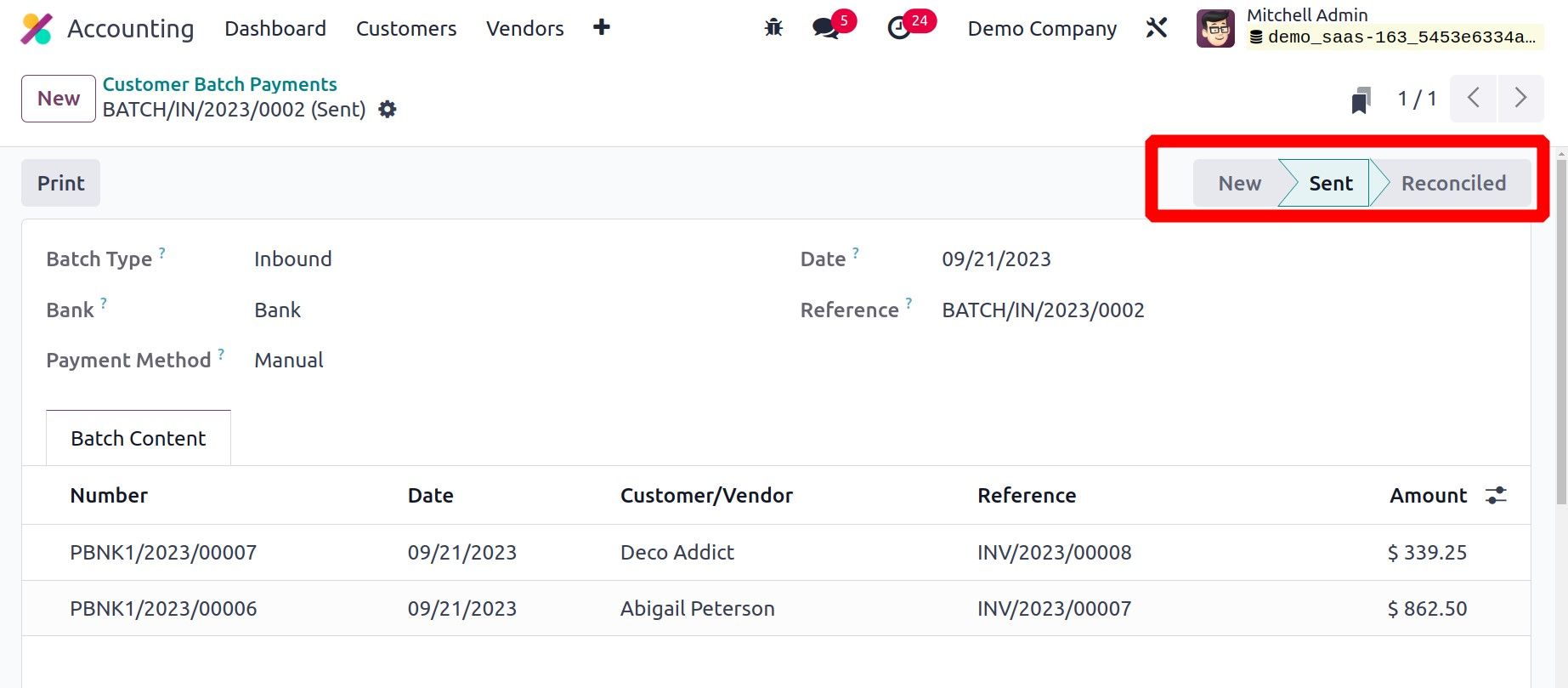This screenshot has height=688, width=1568.
Task: Go to the next record arrow
Action: click(1520, 99)
